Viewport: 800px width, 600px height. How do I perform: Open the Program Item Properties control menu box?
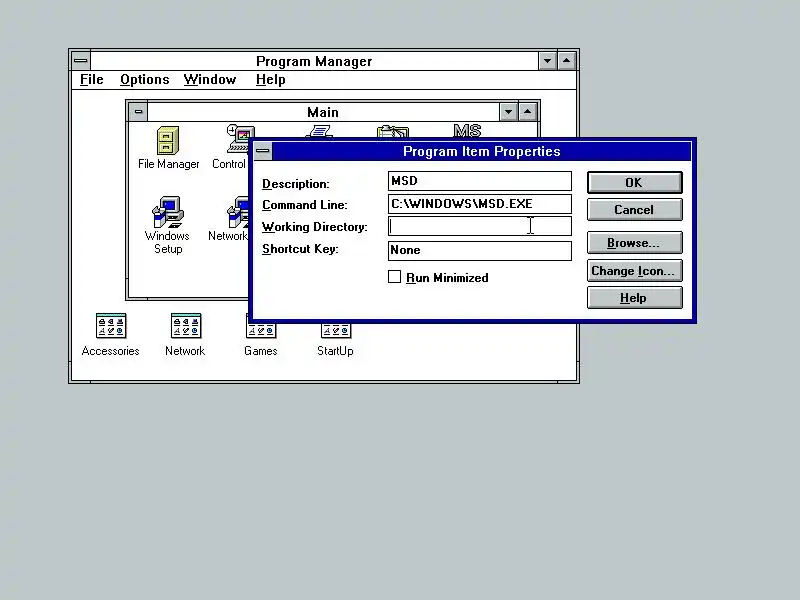[x=263, y=151]
